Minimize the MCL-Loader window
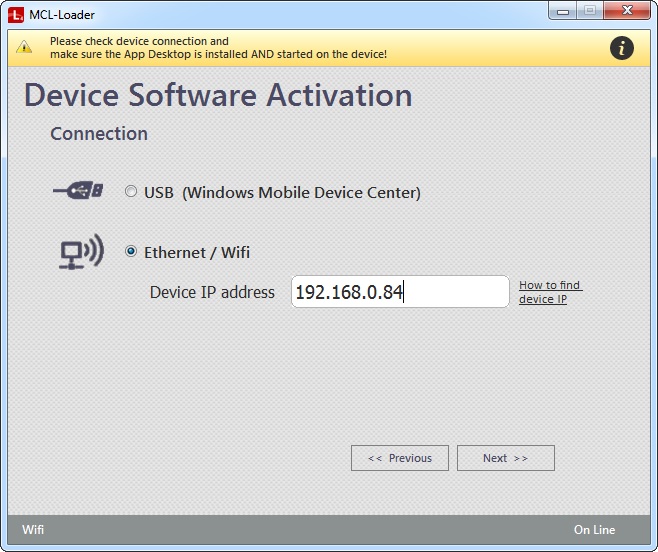Screen dimensions: 658x552 (563, 11)
